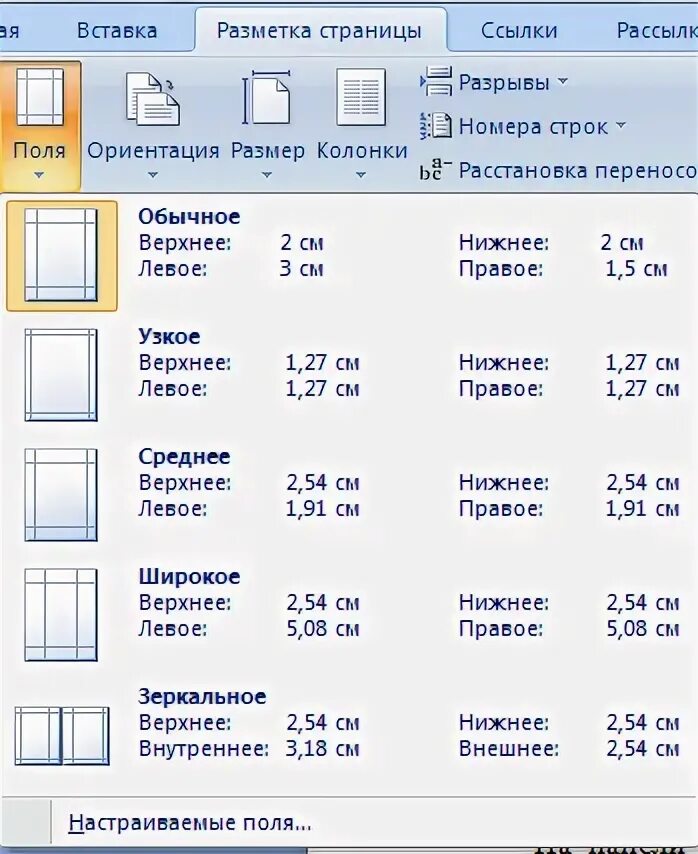Expand the Ориентация dropdown arrow
Viewport: 698px width, 854px height.
[152, 175]
